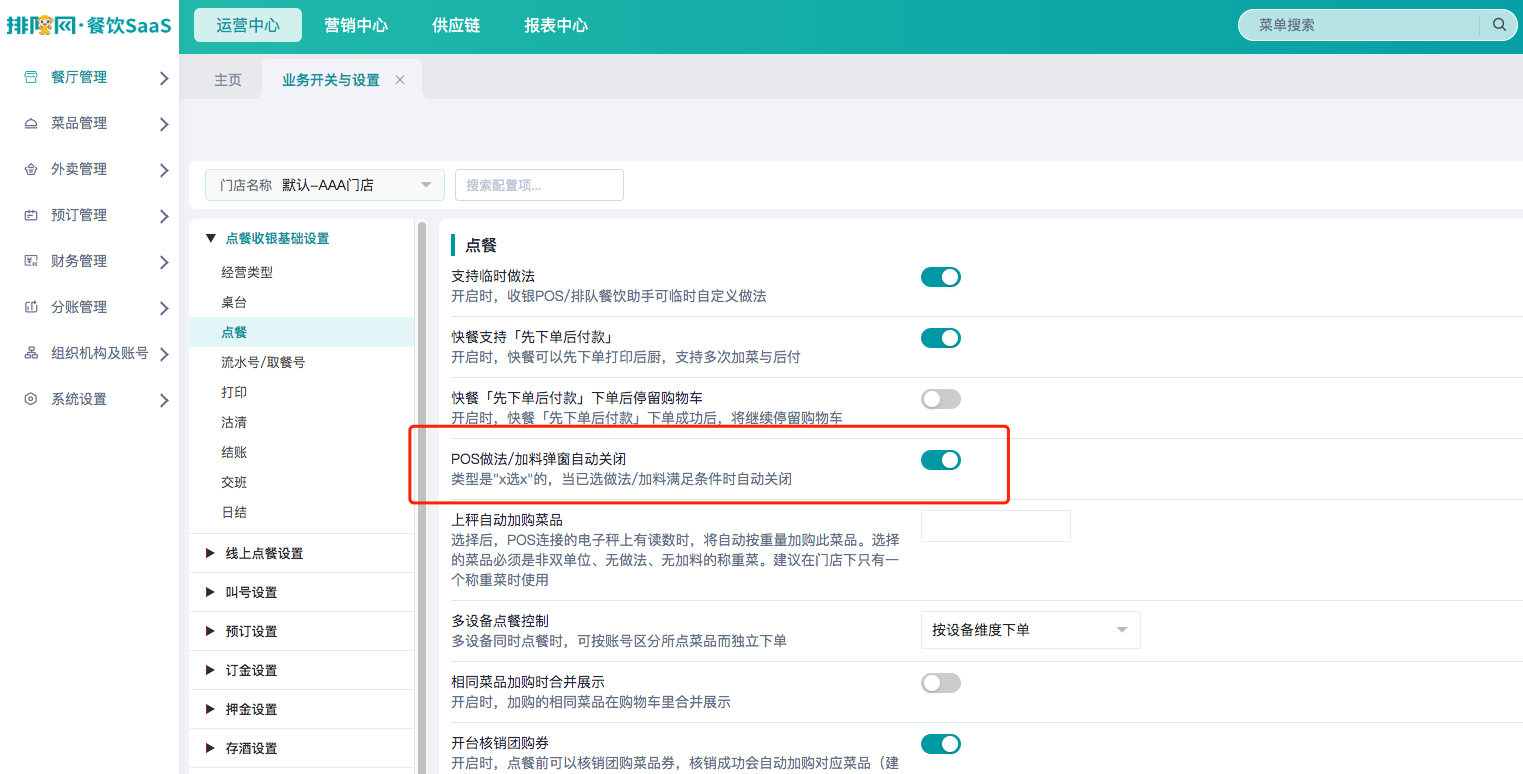Open the 报表中心 top menu
Screen dimensions: 1523x774
(556, 25)
